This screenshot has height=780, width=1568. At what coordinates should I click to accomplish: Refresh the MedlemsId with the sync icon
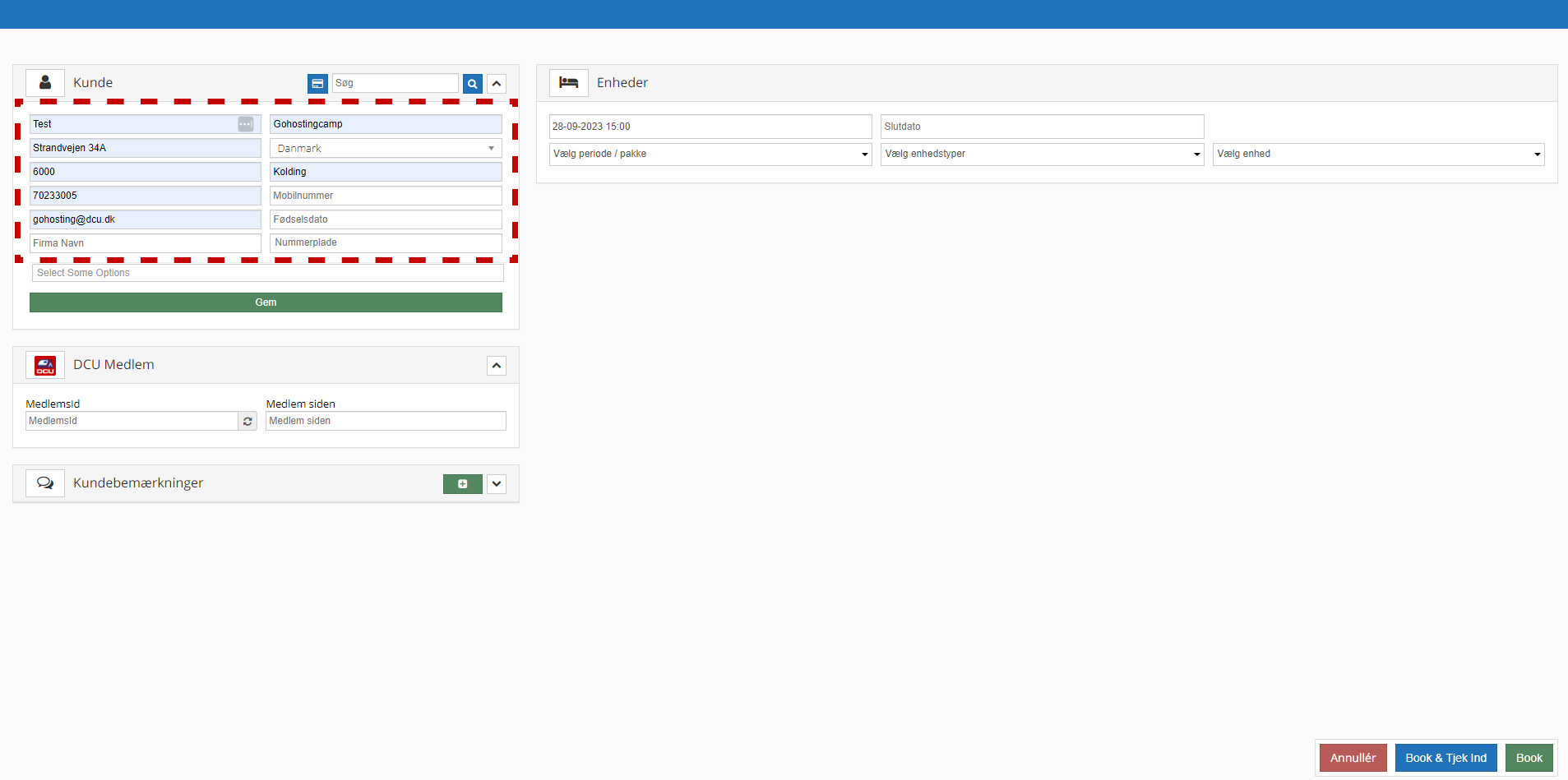247,421
